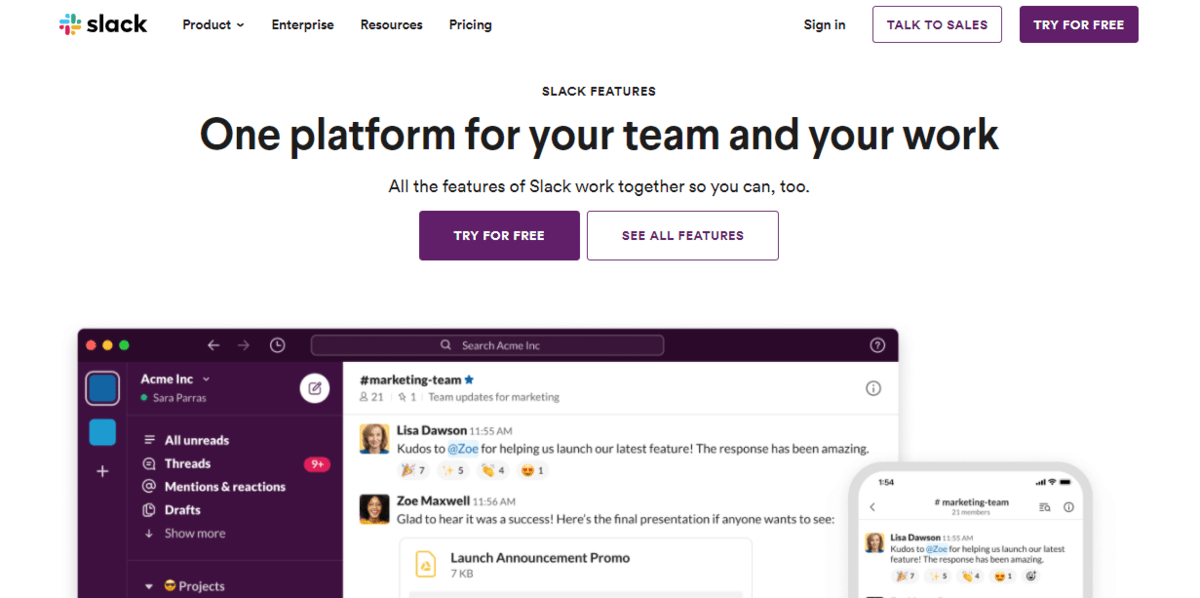1200x598 pixels.
Task: Open channel details info icon
Action: pyautogui.click(x=873, y=388)
